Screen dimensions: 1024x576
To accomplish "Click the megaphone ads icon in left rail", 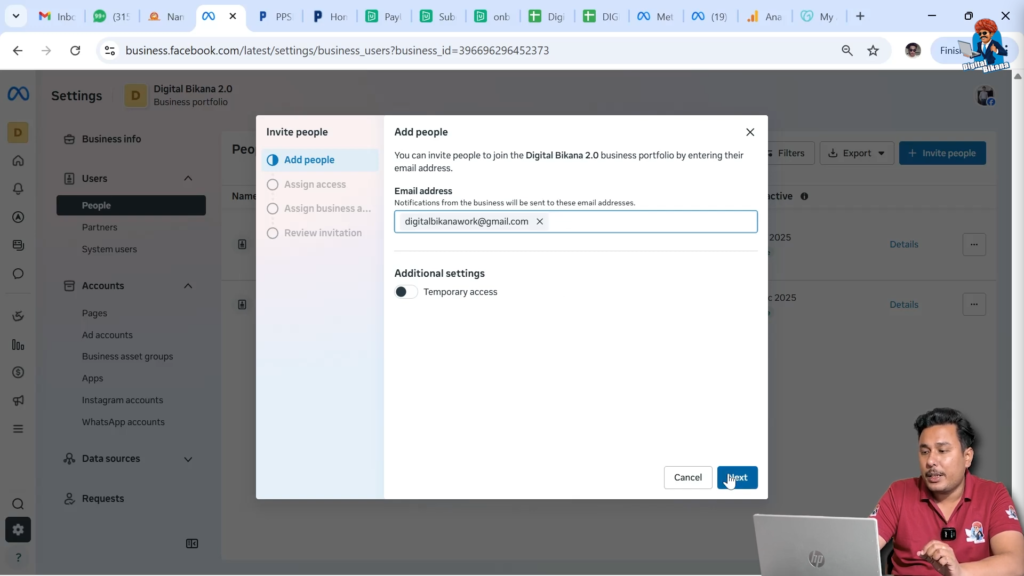I will coord(18,400).
